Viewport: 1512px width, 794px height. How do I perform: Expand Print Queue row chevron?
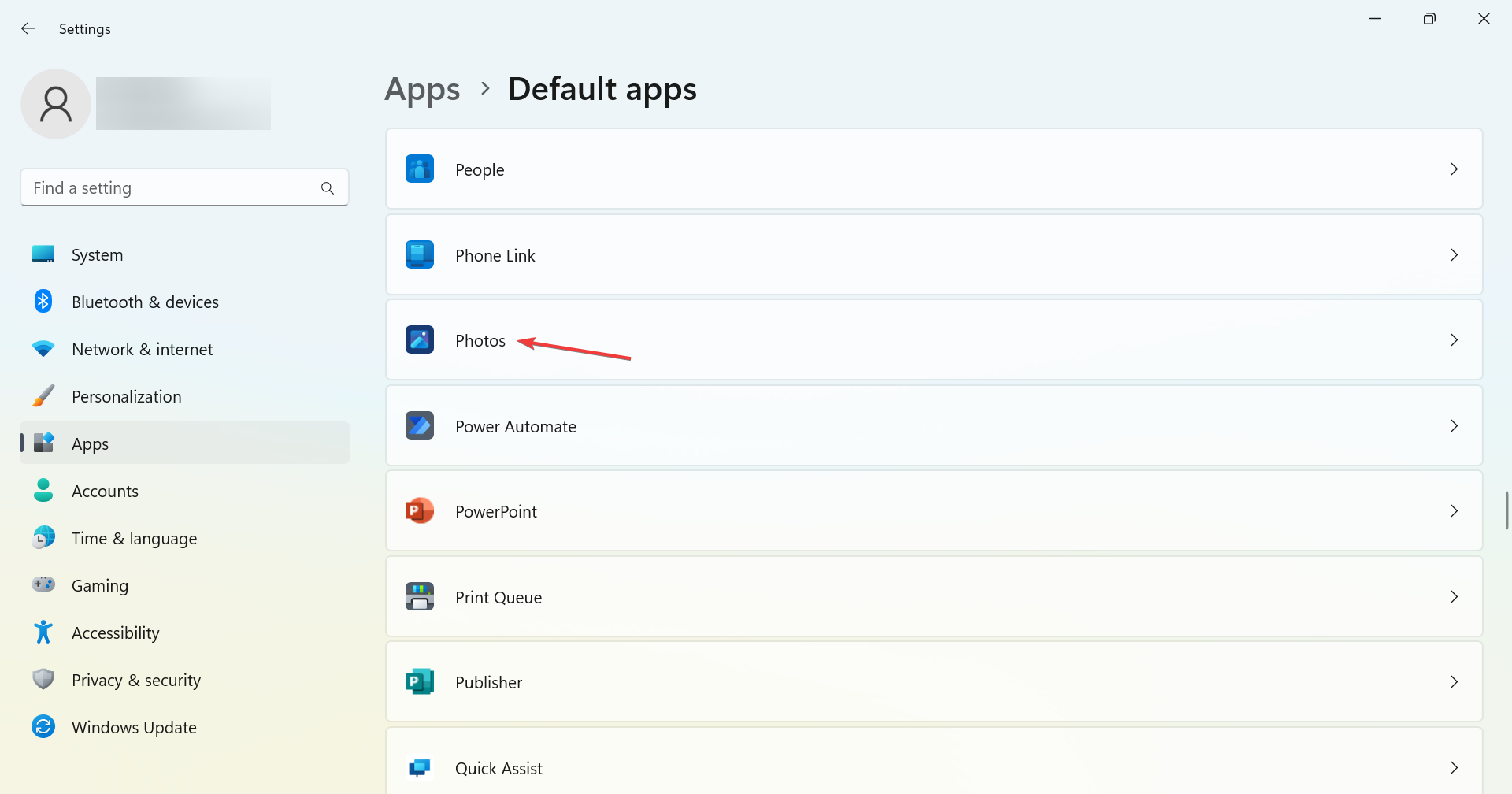[1454, 596]
